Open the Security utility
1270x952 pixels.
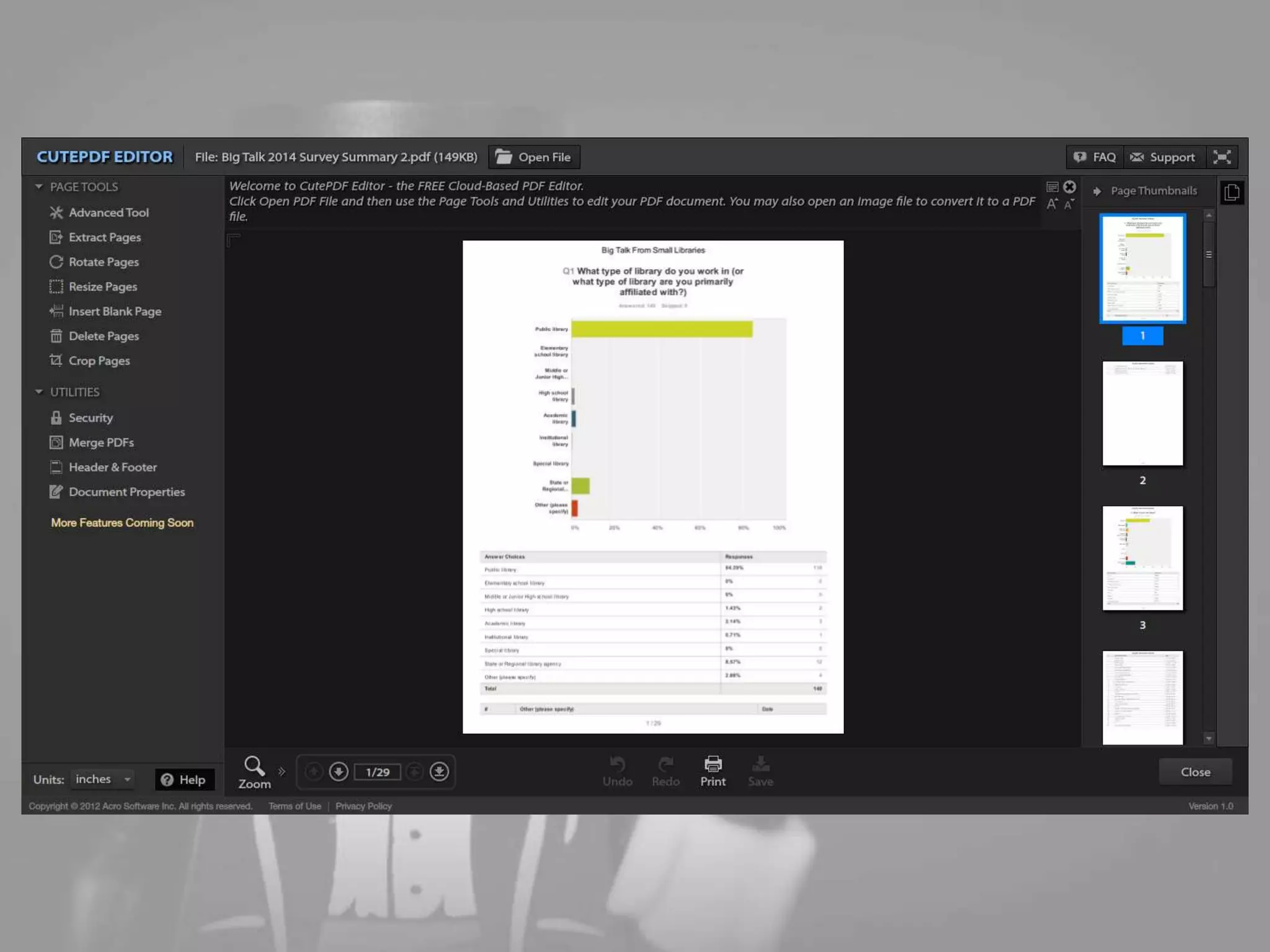[90, 418]
